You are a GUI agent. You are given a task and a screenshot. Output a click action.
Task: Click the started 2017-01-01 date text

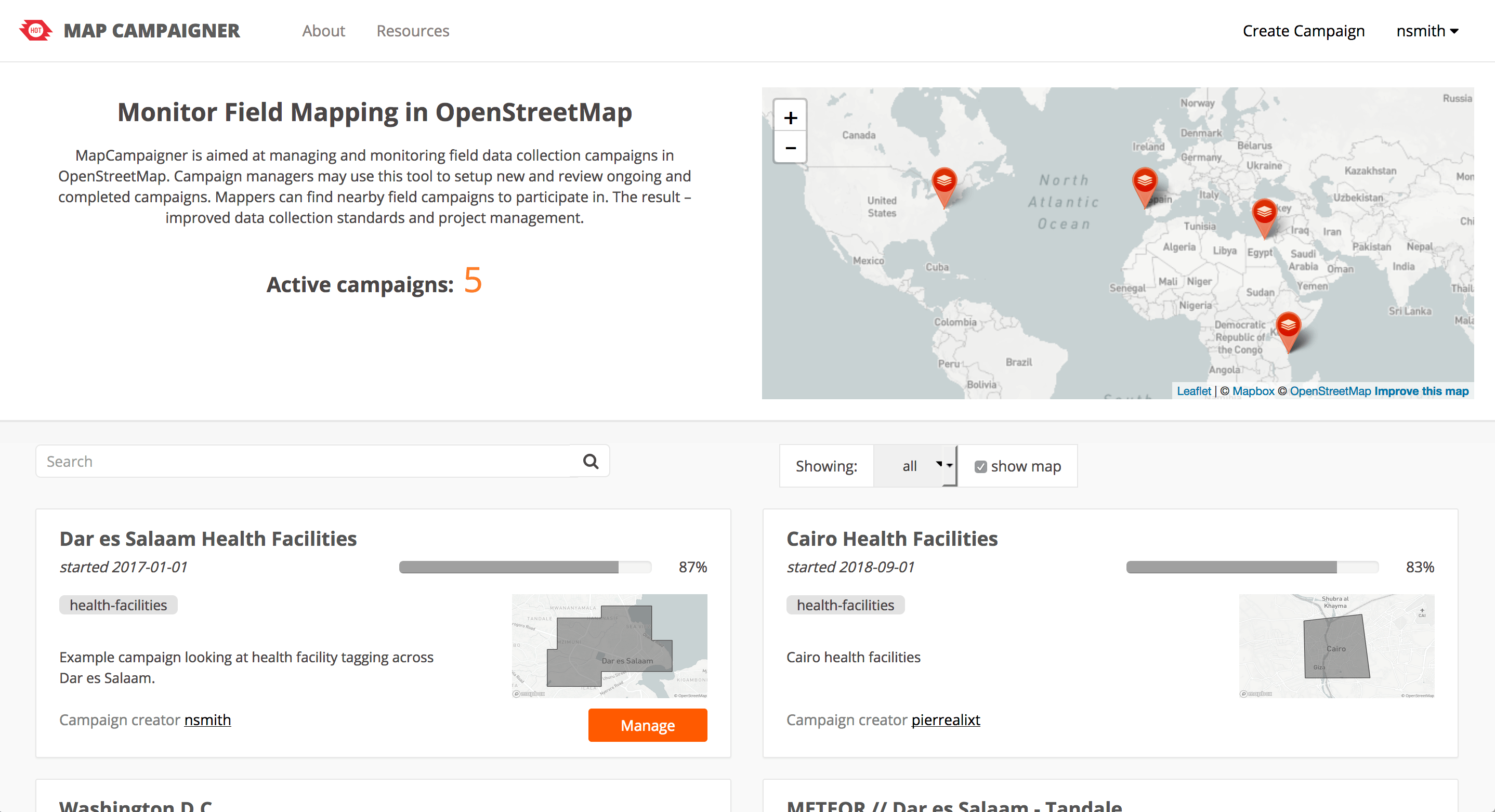click(124, 567)
